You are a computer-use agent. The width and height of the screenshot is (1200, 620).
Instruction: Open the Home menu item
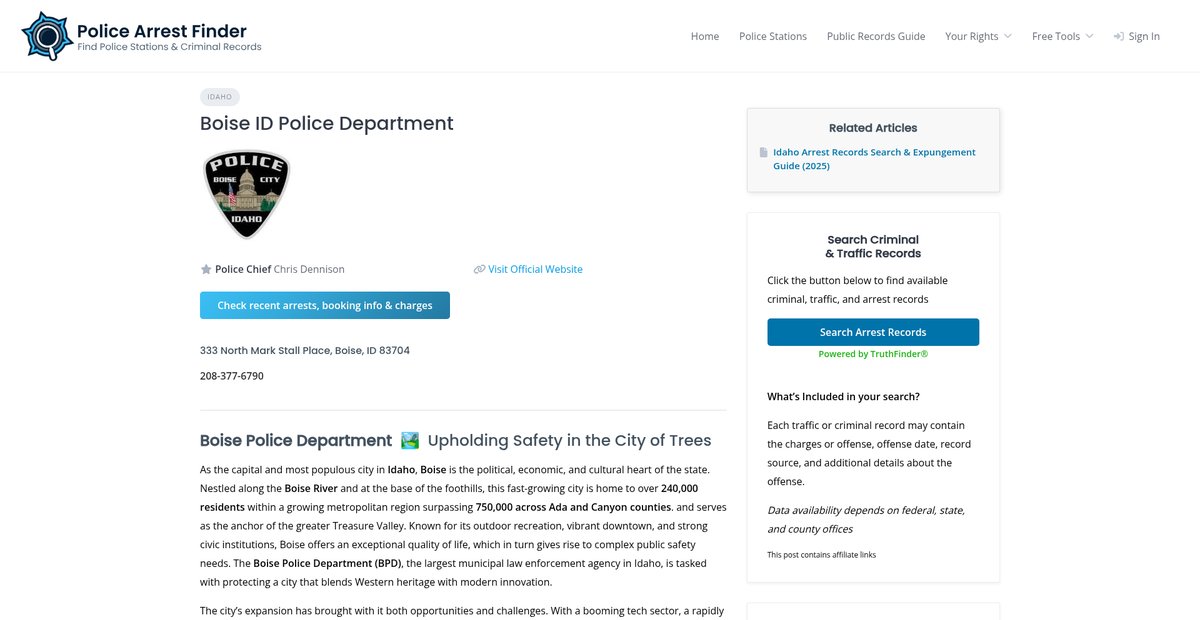point(705,36)
